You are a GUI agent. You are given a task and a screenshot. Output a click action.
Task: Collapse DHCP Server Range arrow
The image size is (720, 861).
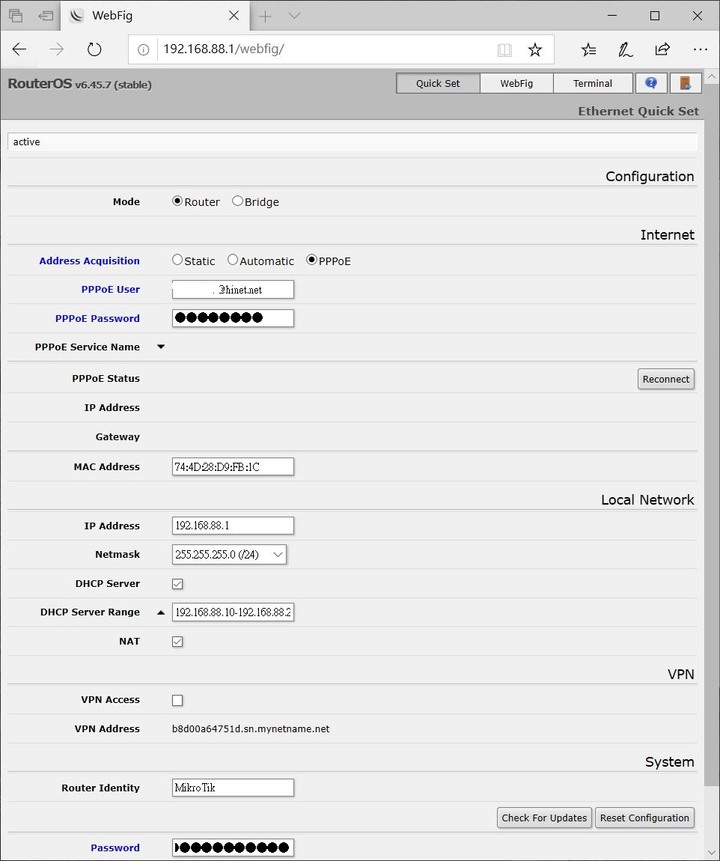coord(161,612)
